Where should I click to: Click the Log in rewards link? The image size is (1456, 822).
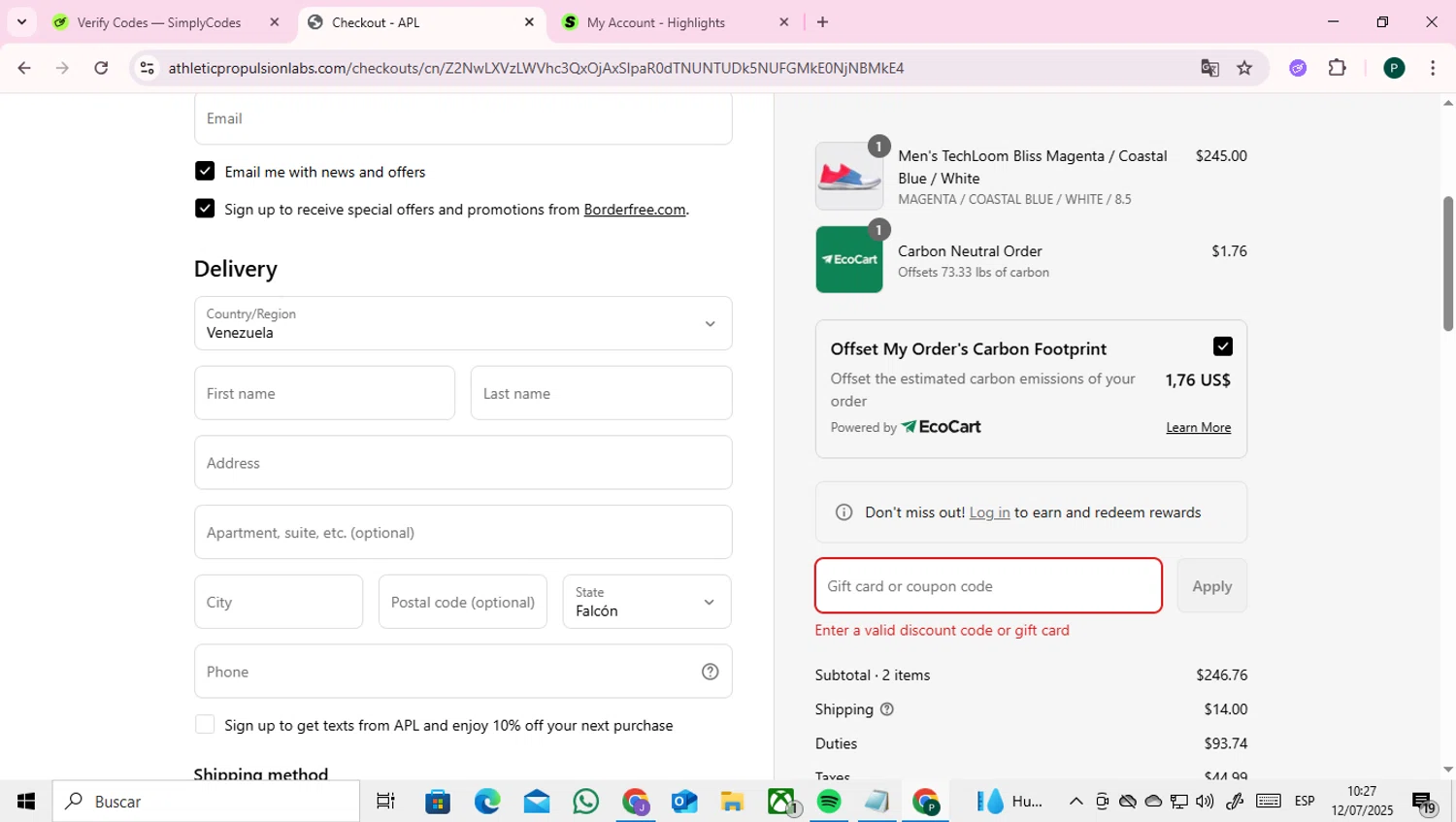(x=989, y=512)
